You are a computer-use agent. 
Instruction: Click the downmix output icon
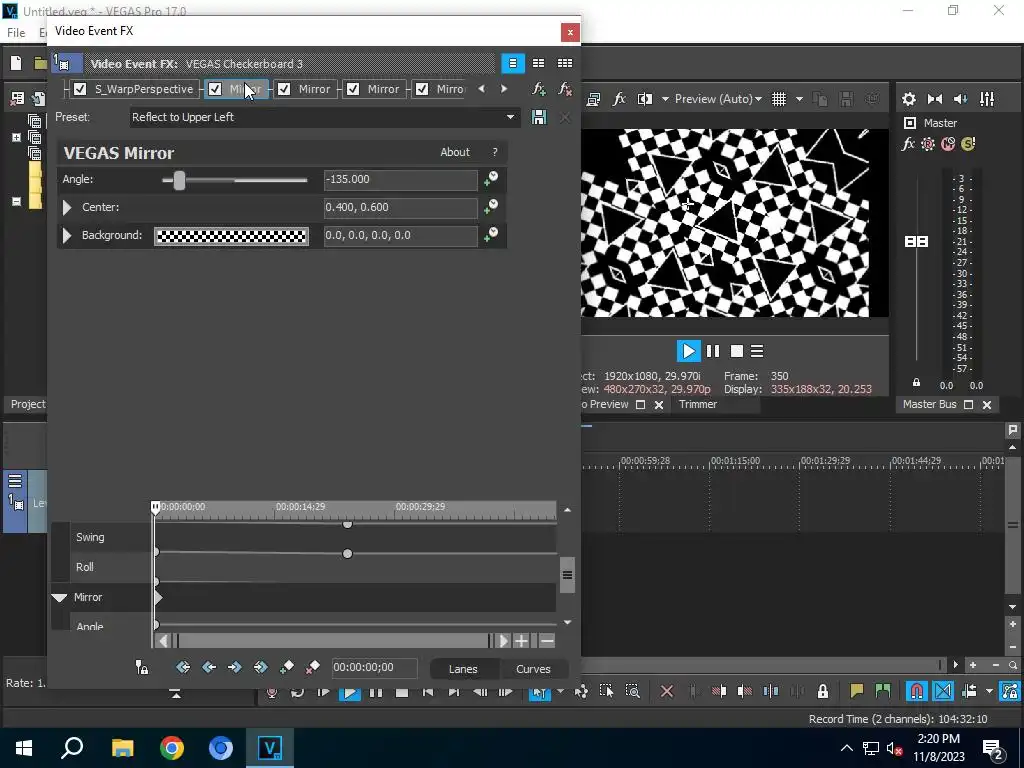[x=935, y=99]
